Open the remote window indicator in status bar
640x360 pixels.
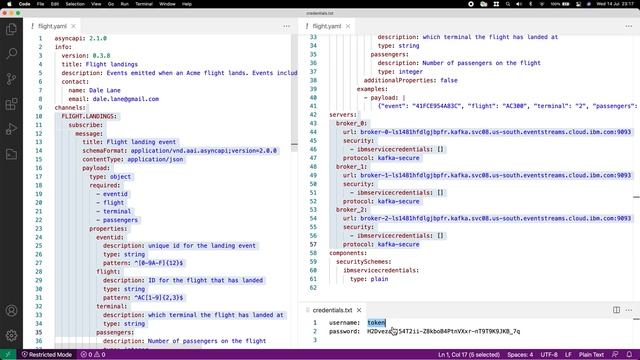(x=8, y=355)
